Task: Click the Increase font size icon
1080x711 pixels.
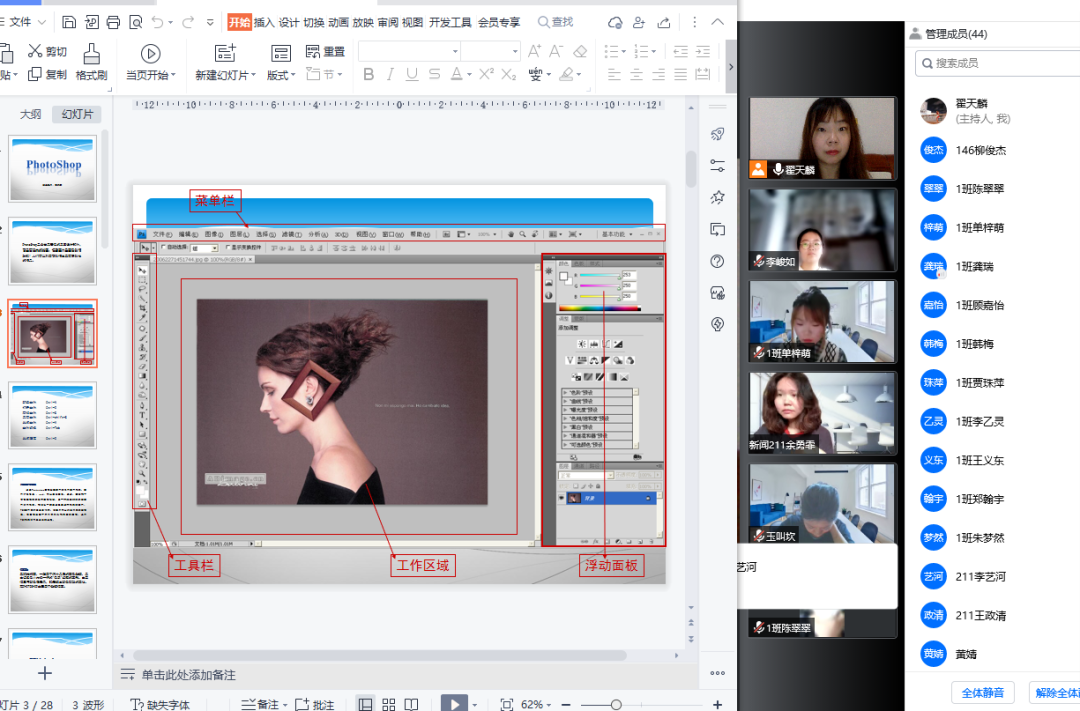Action: tap(534, 51)
